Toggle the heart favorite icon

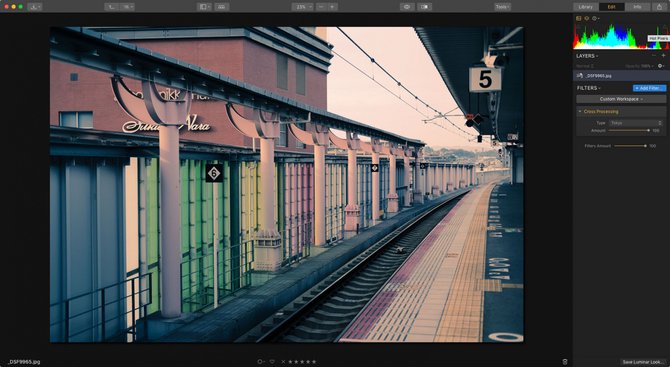[x=272, y=362]
